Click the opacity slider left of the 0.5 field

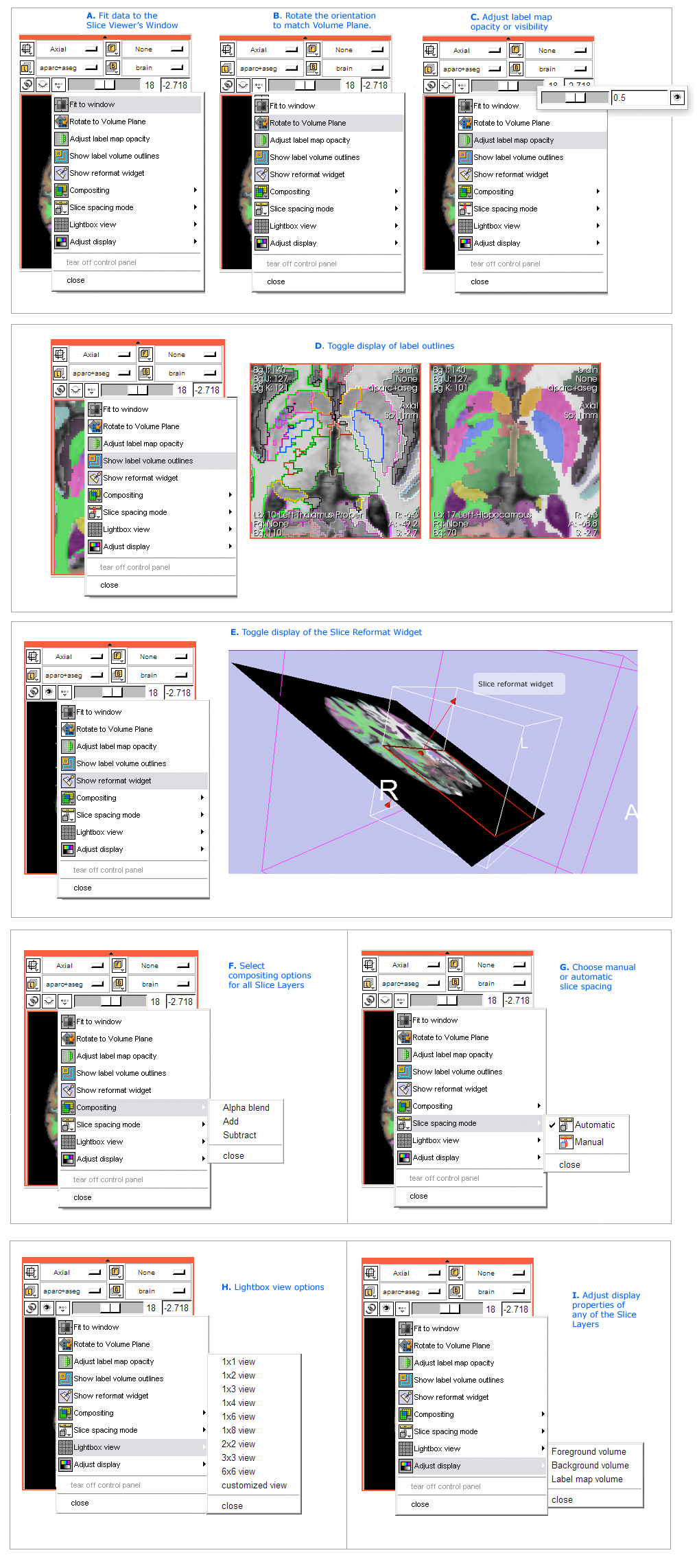574,97
